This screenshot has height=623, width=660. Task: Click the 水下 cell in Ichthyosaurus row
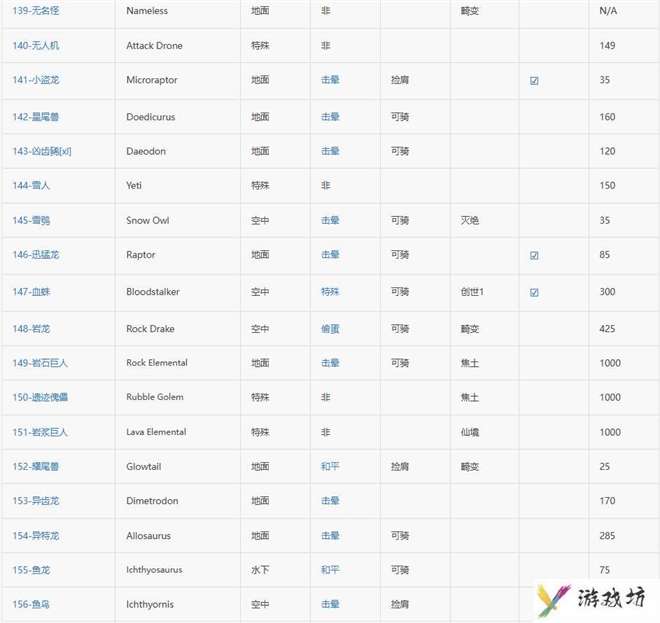(260, 570)
